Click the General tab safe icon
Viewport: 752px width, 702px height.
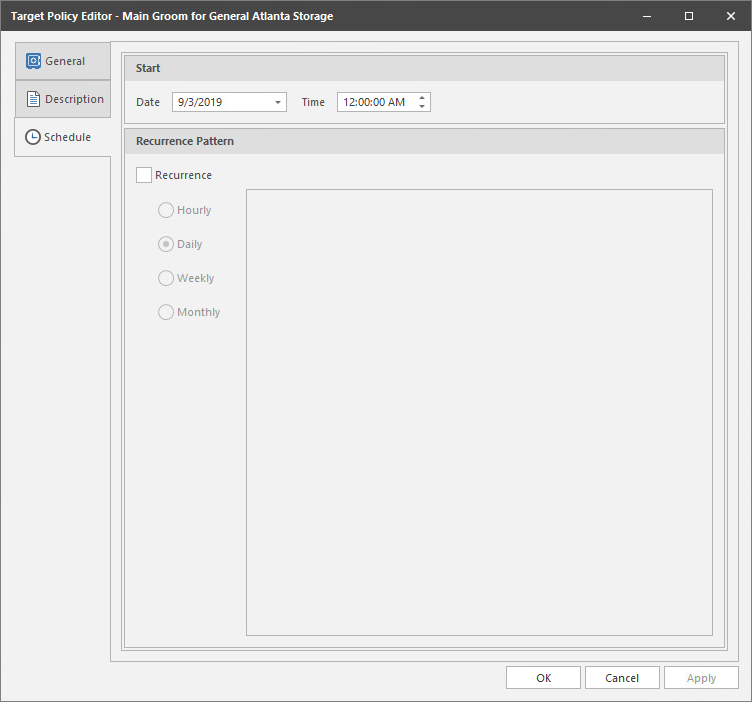[34, 61]
